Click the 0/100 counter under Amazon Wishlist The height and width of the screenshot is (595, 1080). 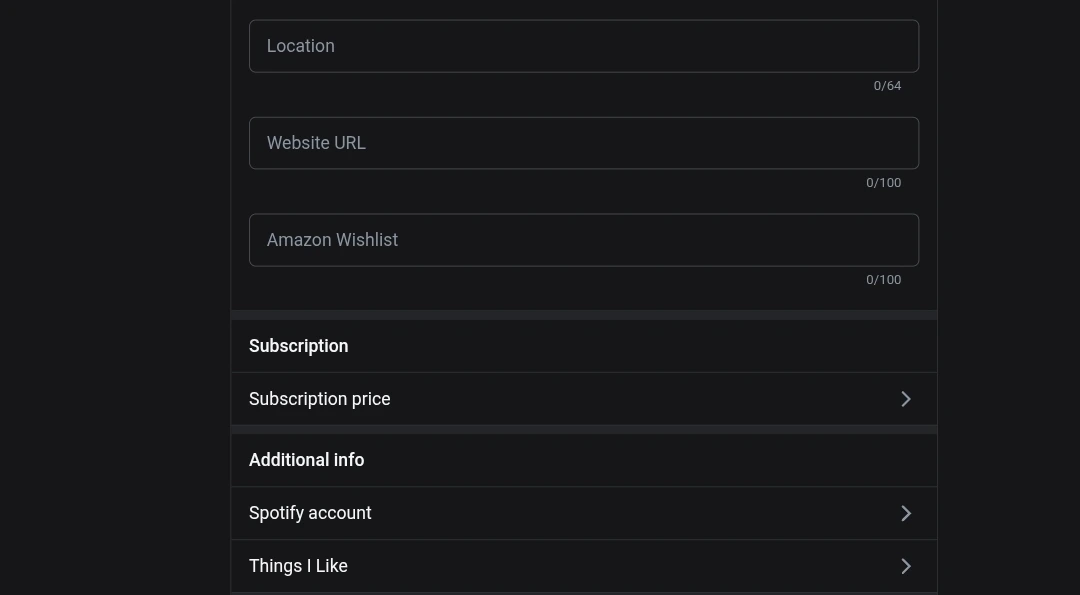883,280
